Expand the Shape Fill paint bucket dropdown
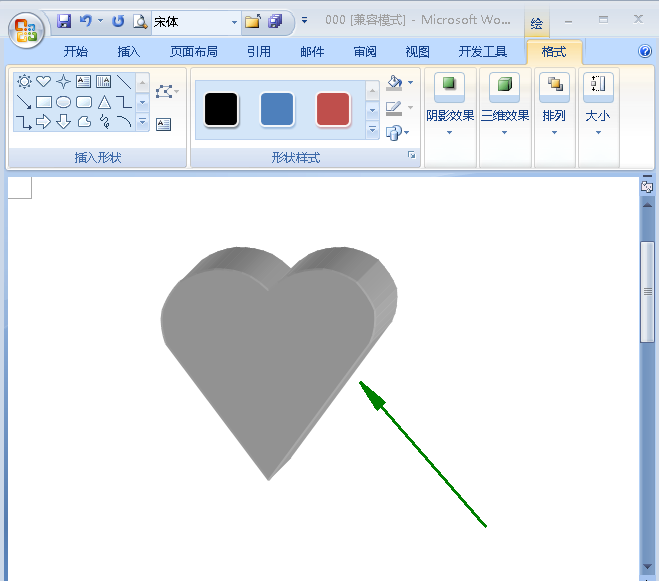 point(410,84)
